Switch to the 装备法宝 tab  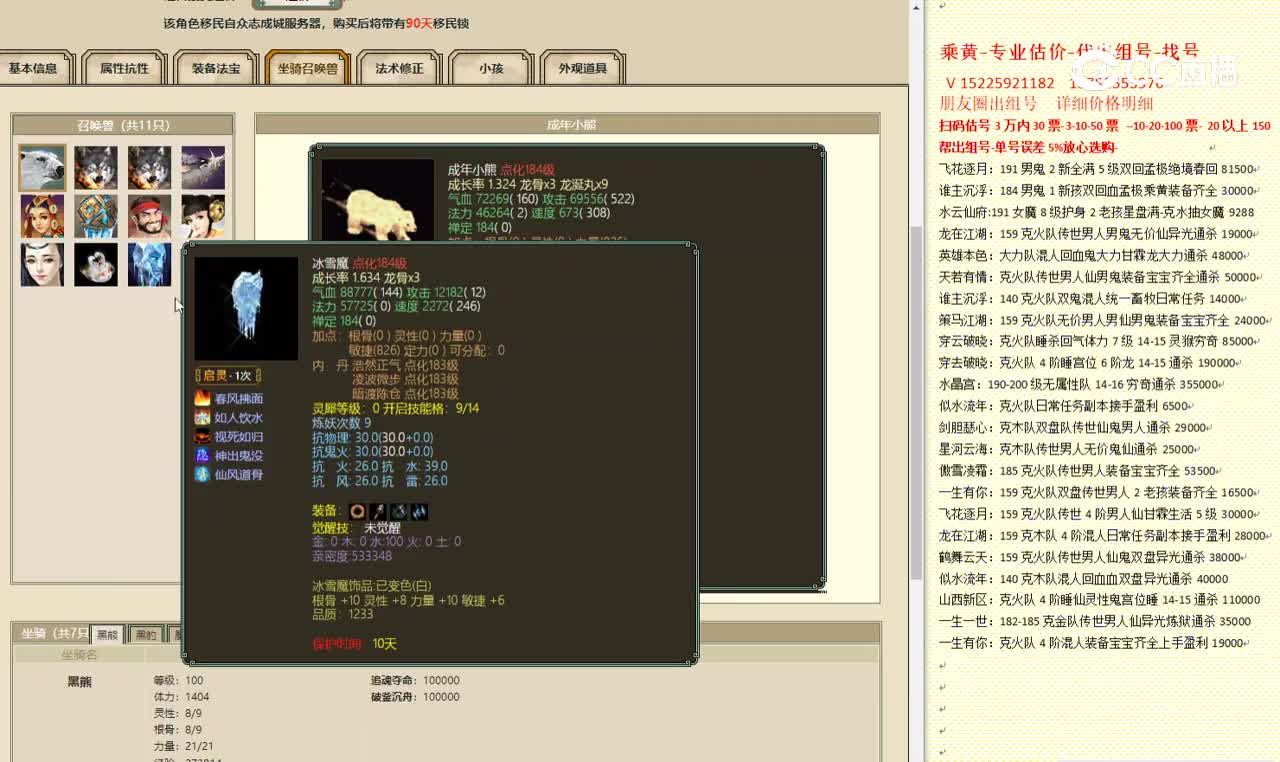(216, 68)
